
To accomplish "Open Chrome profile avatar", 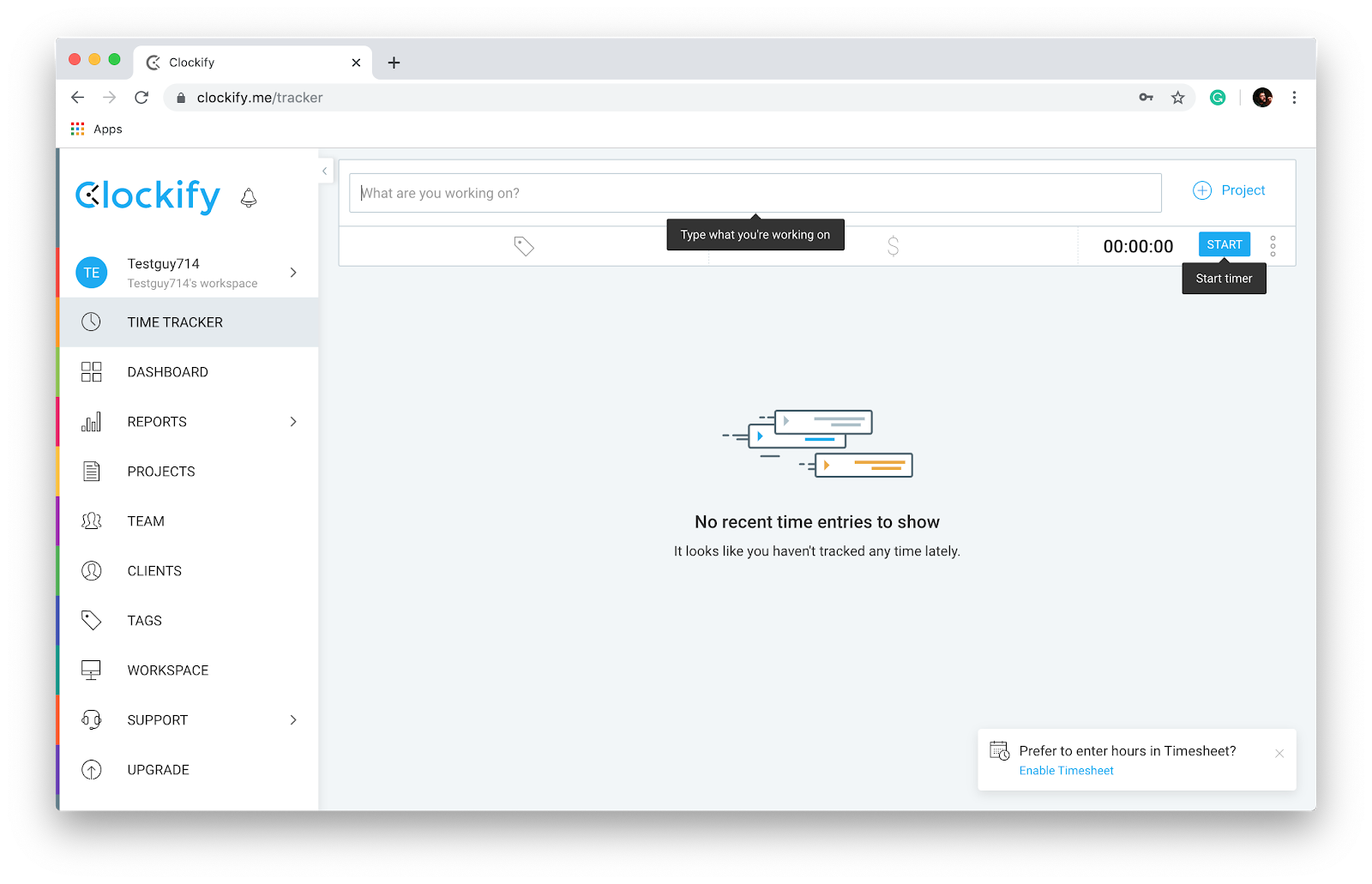I will point(1262,98).
